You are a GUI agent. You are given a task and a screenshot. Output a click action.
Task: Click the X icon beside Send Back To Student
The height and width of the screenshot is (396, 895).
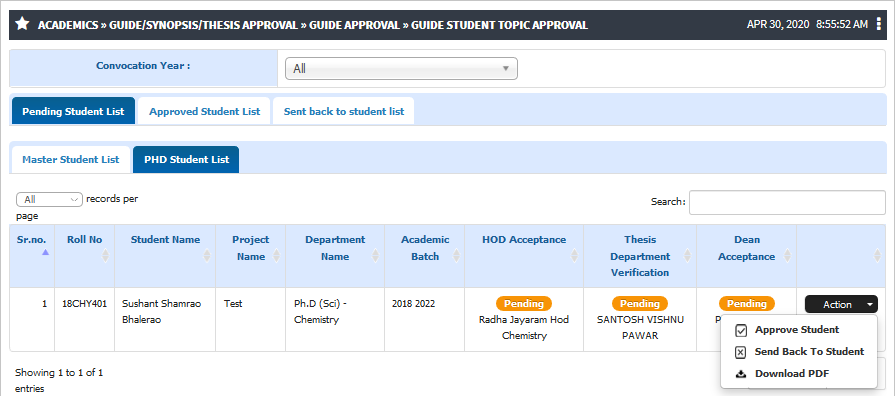[x=740, y=353]
